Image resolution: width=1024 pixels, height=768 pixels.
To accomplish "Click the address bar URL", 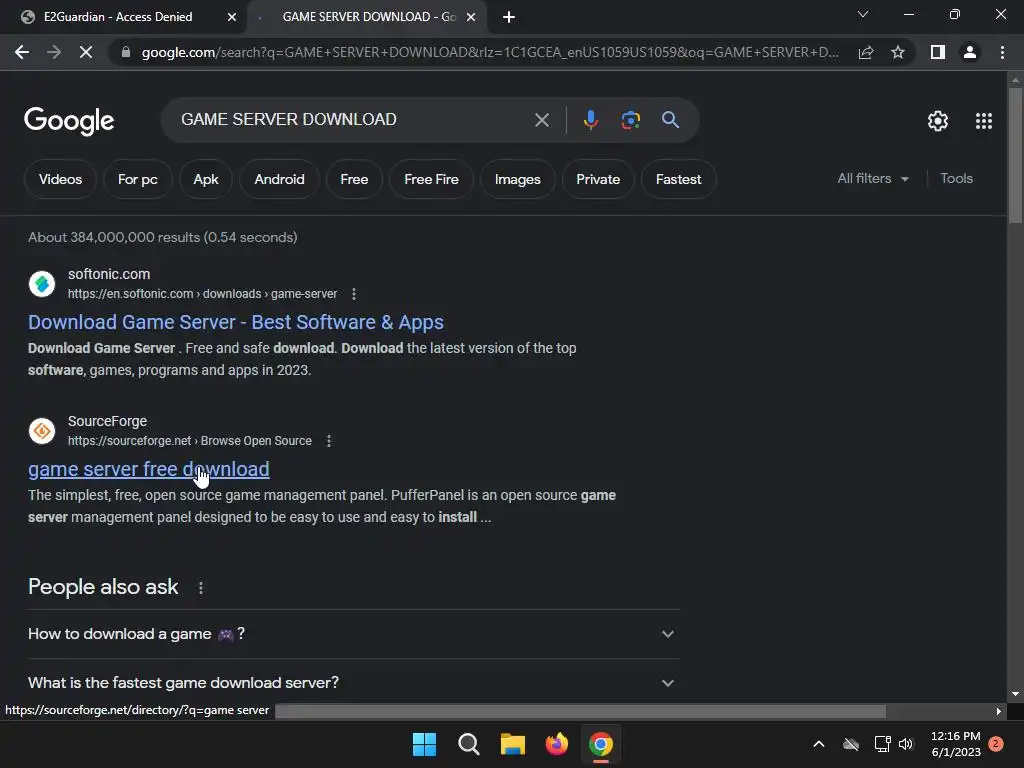I will click(x=490, y=52).
